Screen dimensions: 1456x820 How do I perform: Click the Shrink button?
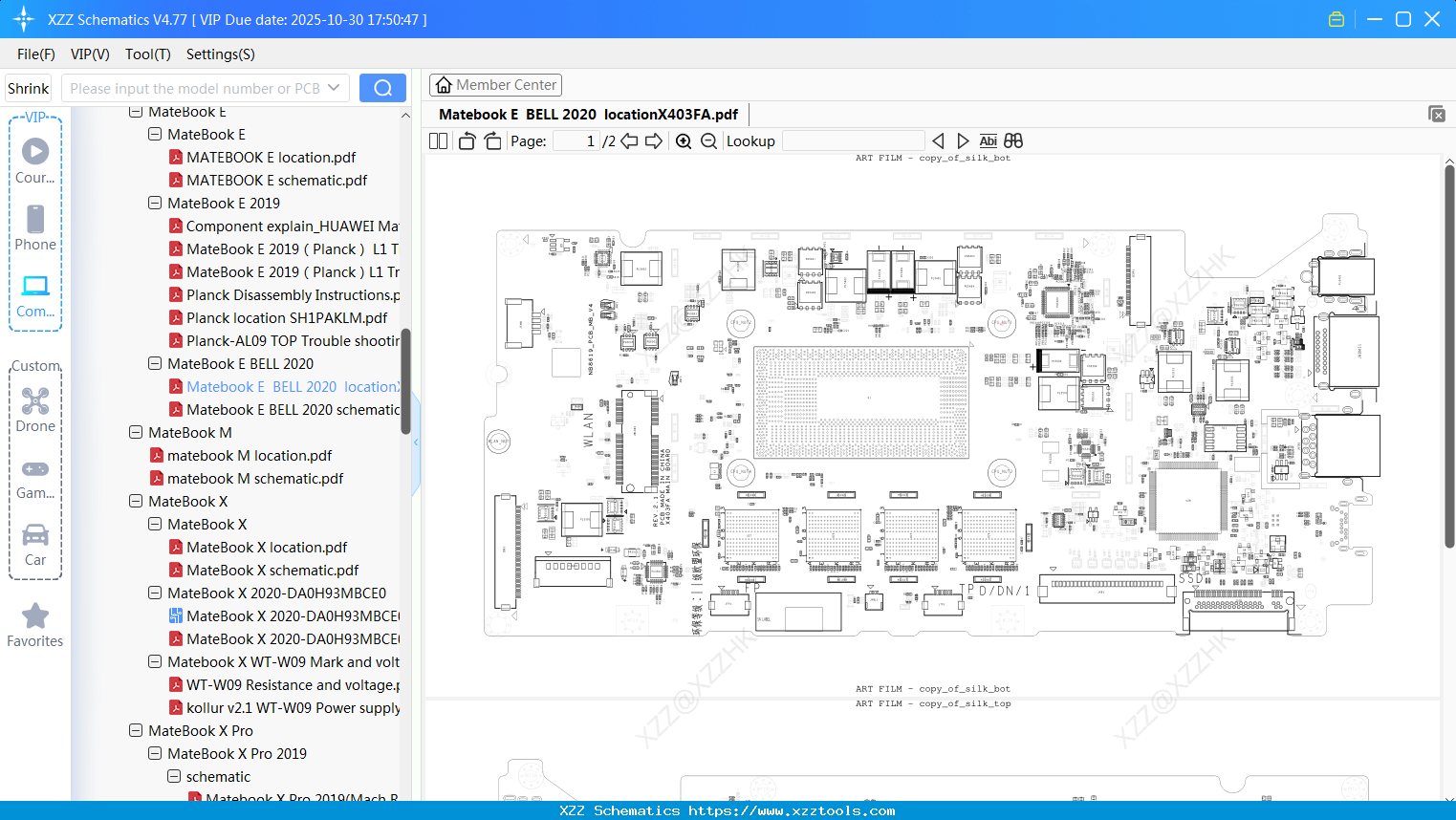pos(29,88)
